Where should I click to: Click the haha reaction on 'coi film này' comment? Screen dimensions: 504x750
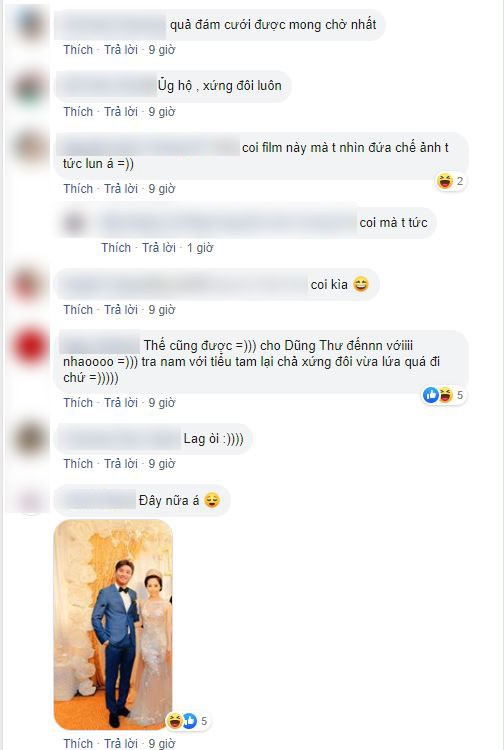point(445,181)
